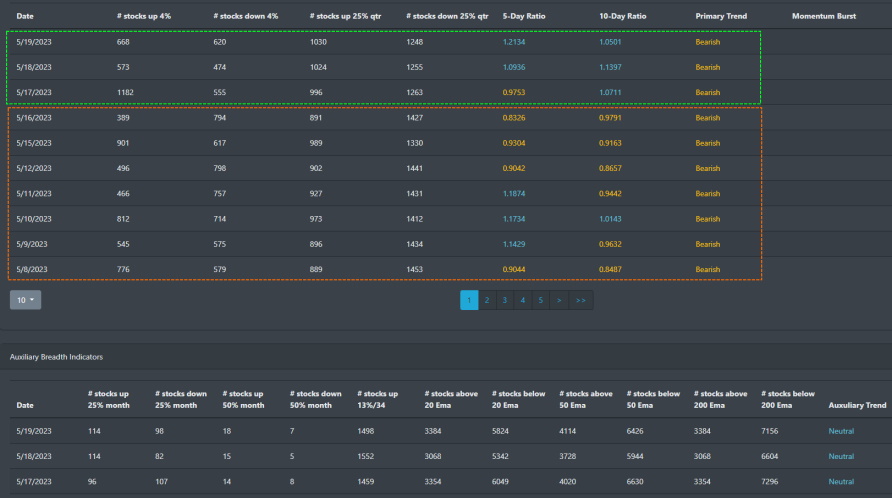Select the 5/18/2023 date in top table
Screen dimensions: 892x498
(34, 67)
